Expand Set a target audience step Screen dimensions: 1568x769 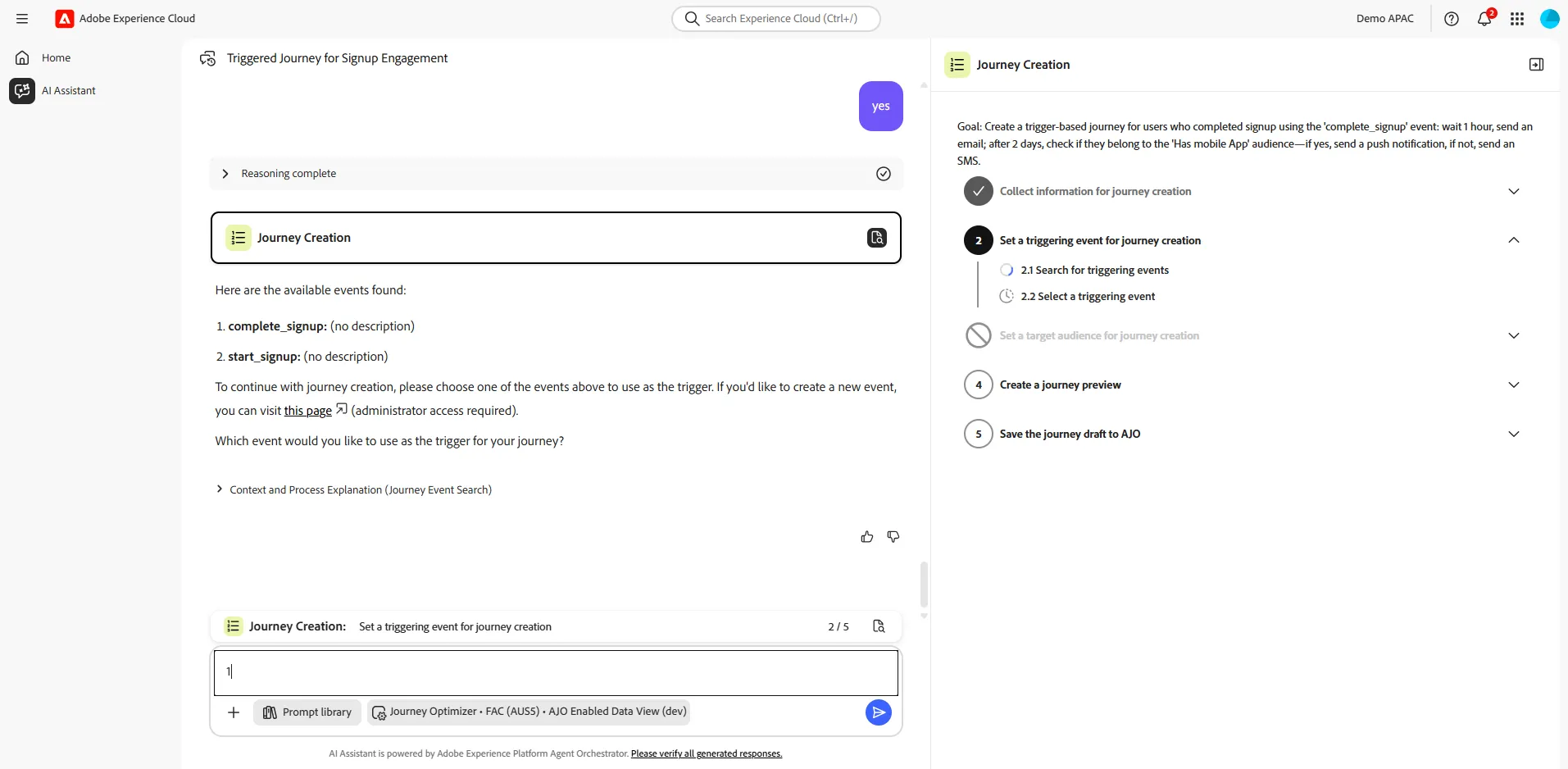tap(1514, 335)
